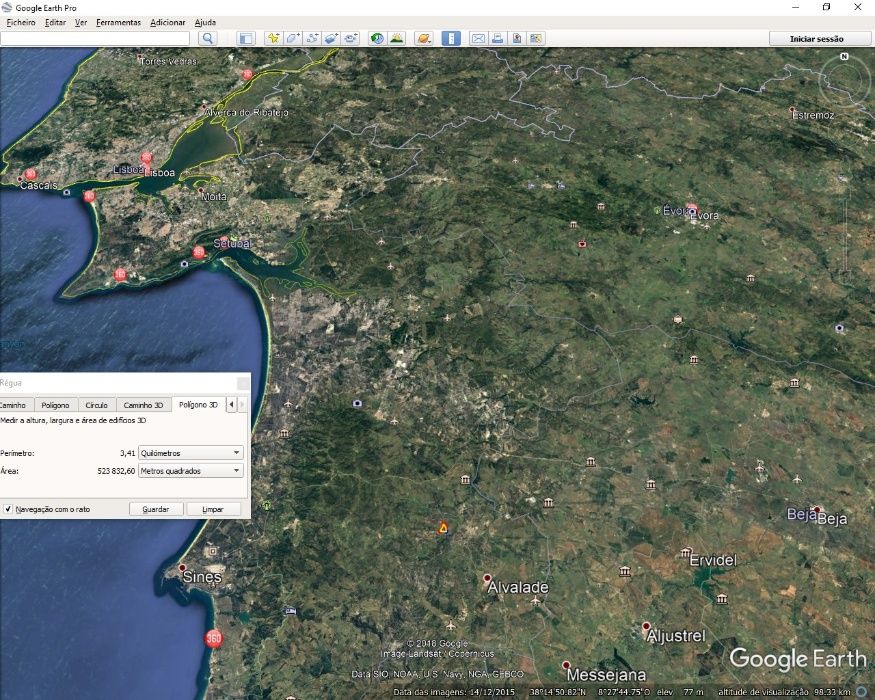Click the area value 523 832,60
This screenshot has width=875, height=700.
[116, 471]
